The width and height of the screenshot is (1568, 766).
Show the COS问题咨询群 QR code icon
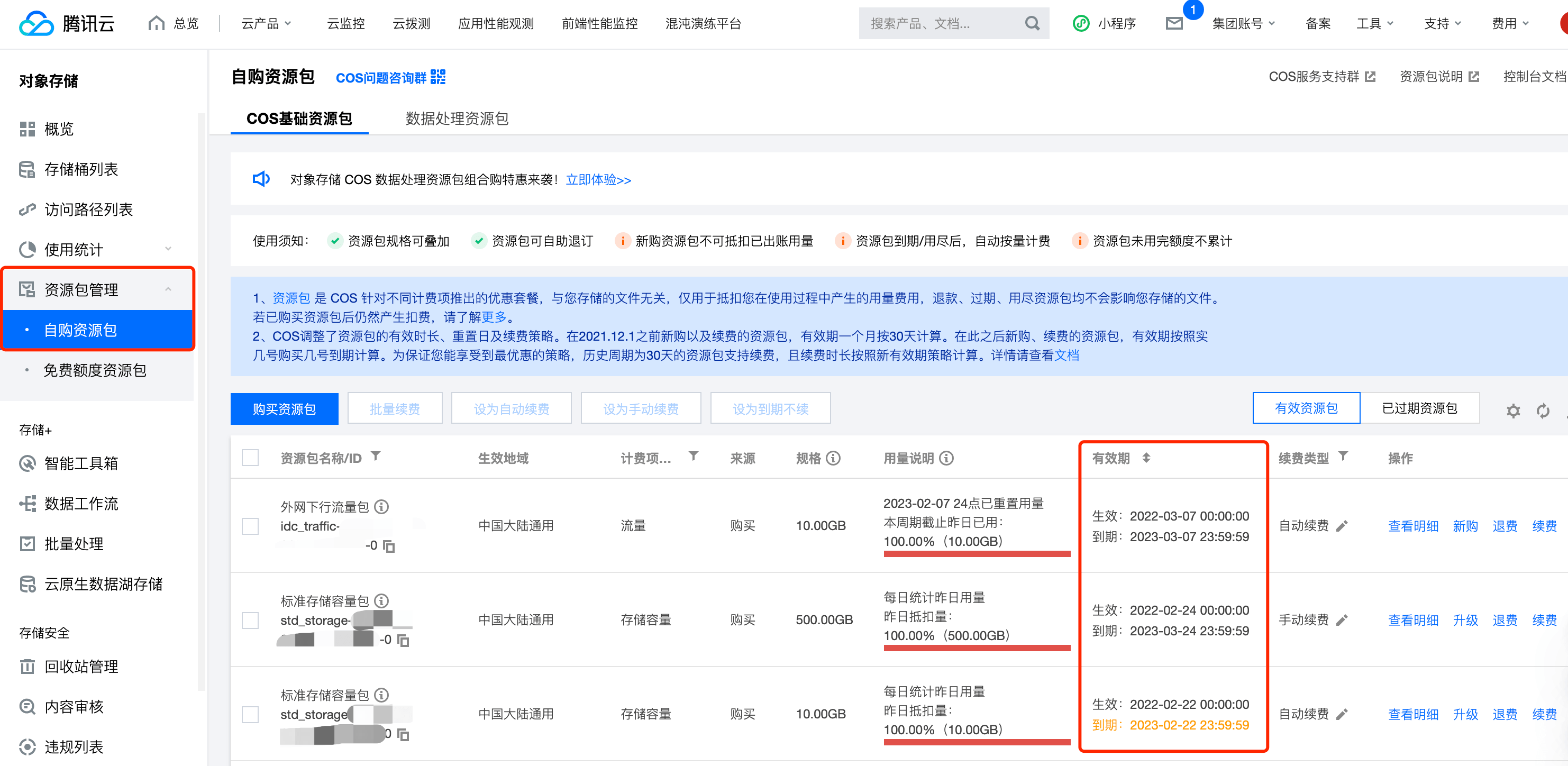coord(437,77)
